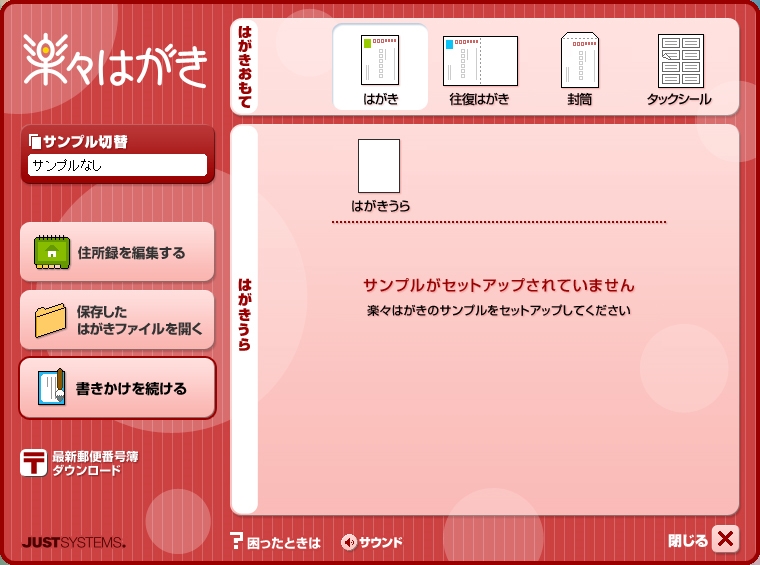The image size is (760, 565).
Task: Open 保存したはがきファイルを開く folder button
Action: 117,320
